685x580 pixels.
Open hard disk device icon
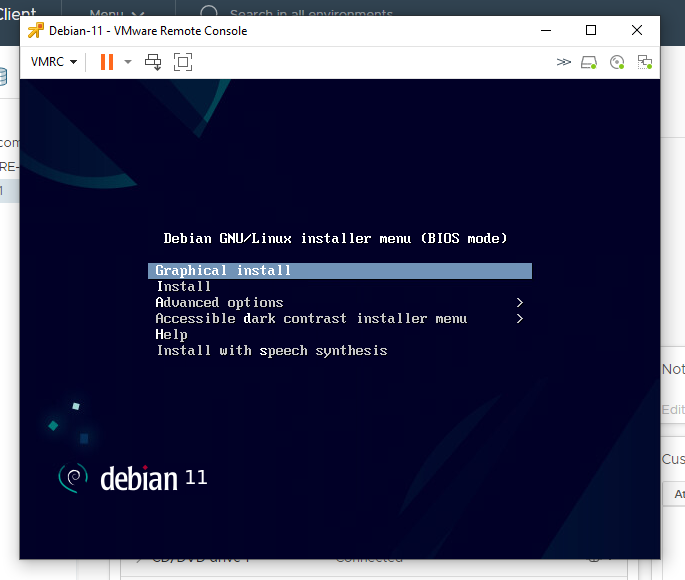point(588,62)
